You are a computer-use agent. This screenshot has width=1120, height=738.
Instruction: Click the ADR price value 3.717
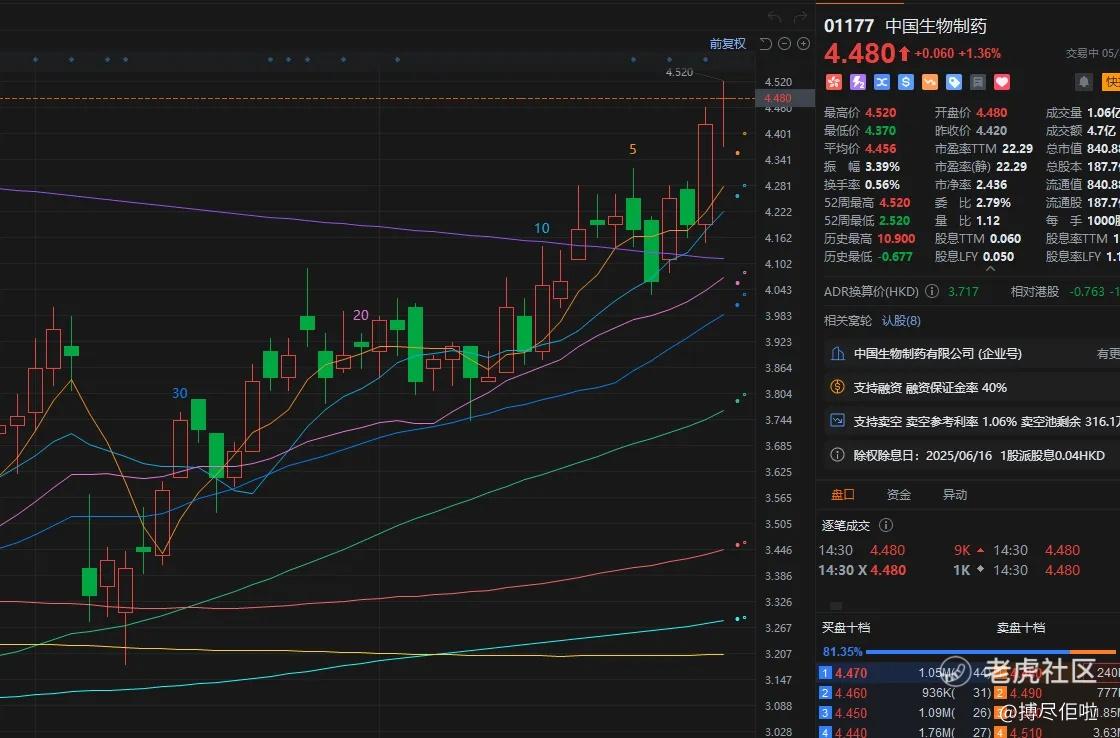point(963,291)
